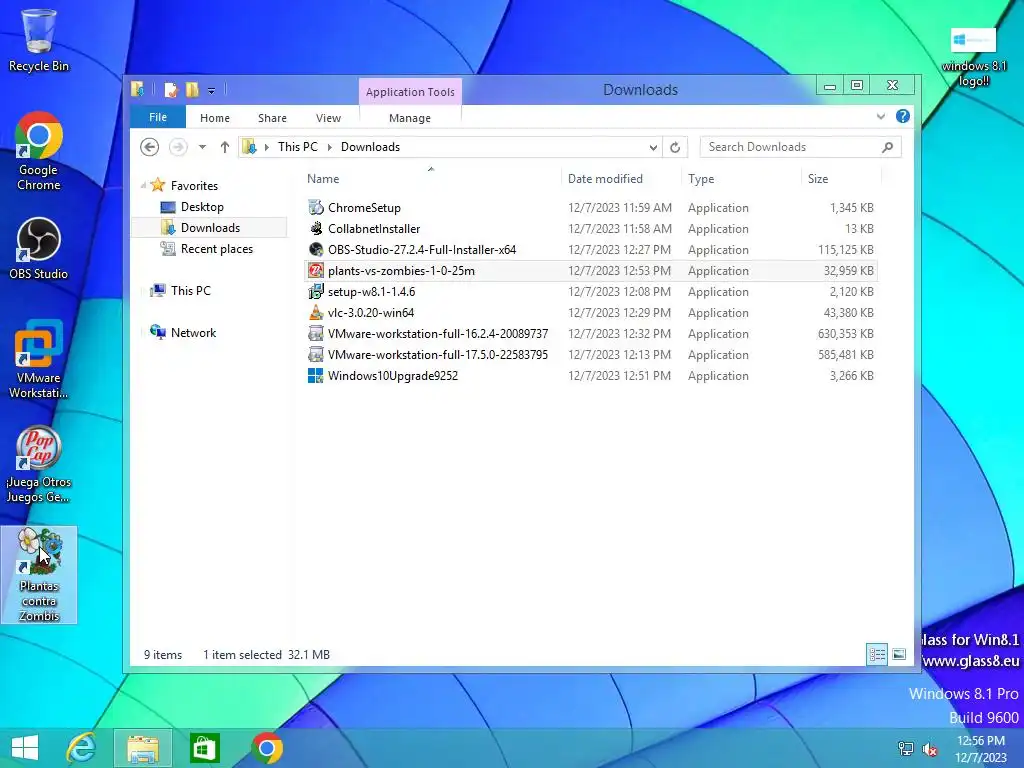Select Network in the navigation pane

coord(193,332)
